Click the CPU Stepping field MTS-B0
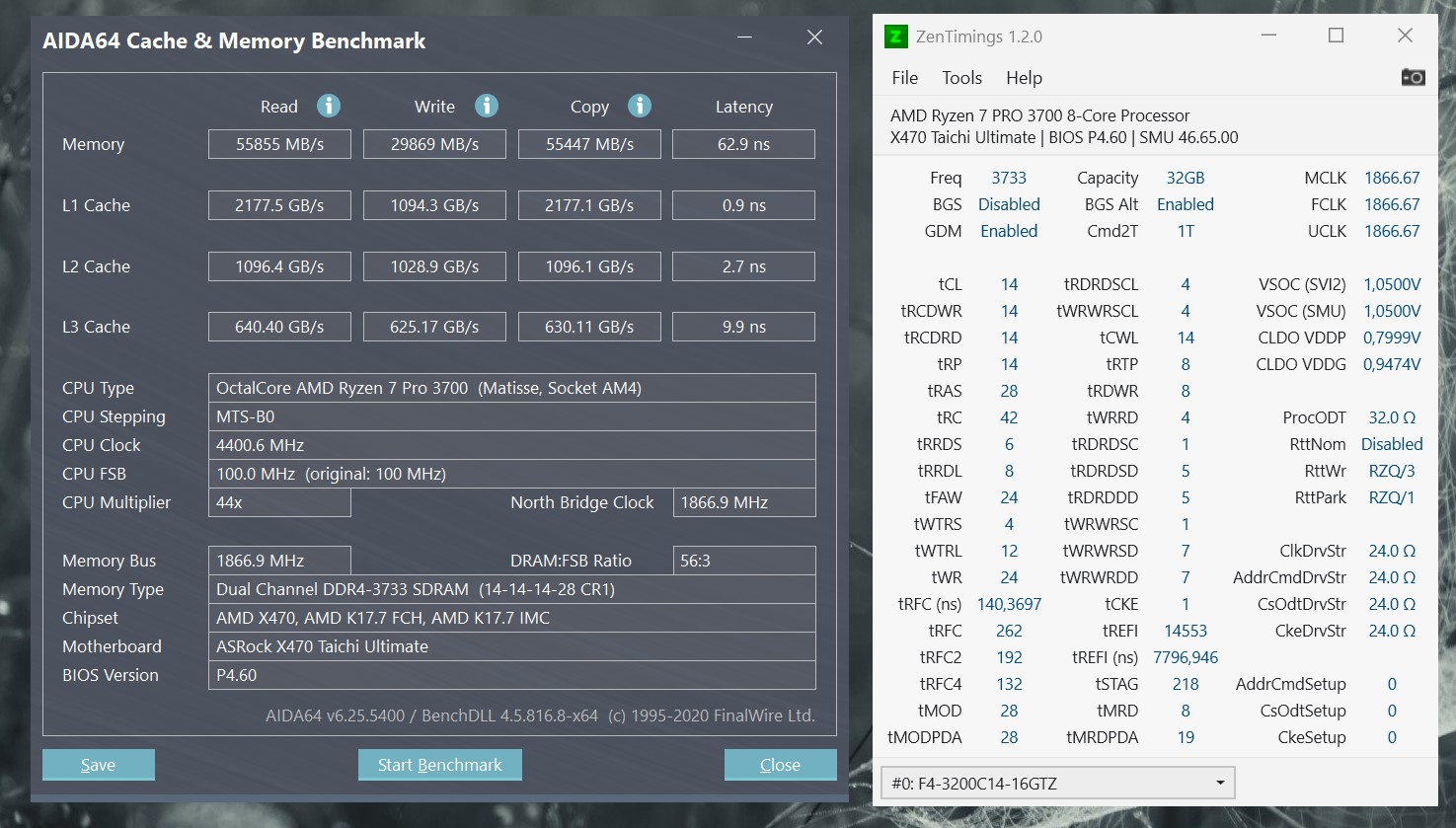Viewport: 1456px width, 828px height. click(511, 416)
